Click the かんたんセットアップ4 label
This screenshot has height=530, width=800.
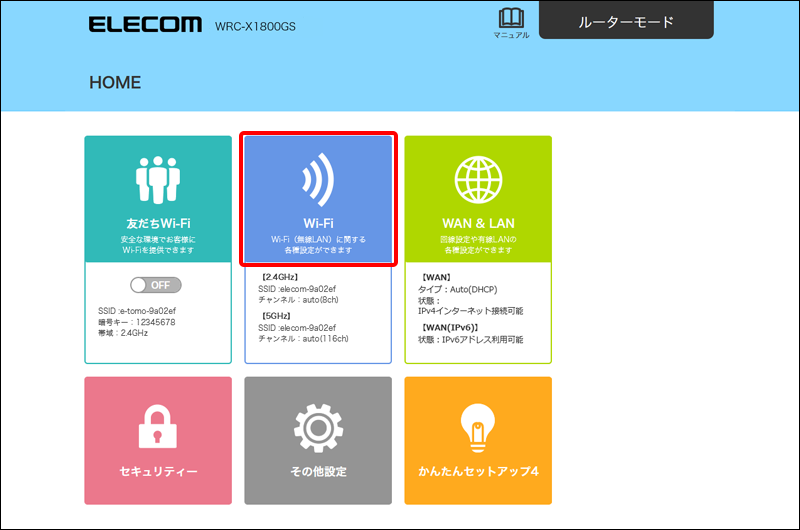478,471
